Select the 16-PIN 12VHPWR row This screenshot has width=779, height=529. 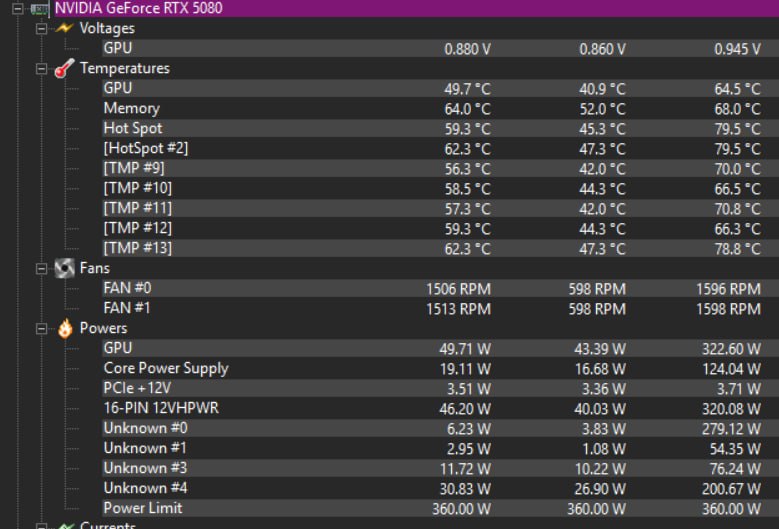click(x=440, y=408)
